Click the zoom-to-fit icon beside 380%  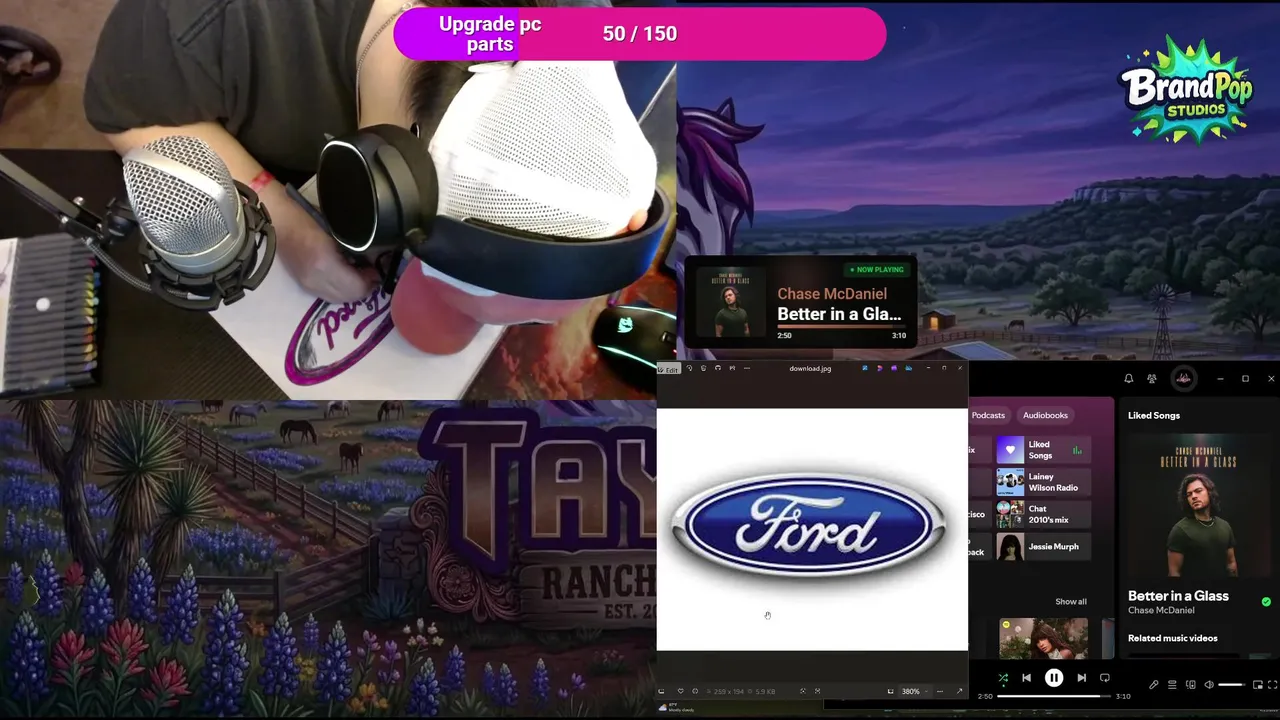pos(890,691)
